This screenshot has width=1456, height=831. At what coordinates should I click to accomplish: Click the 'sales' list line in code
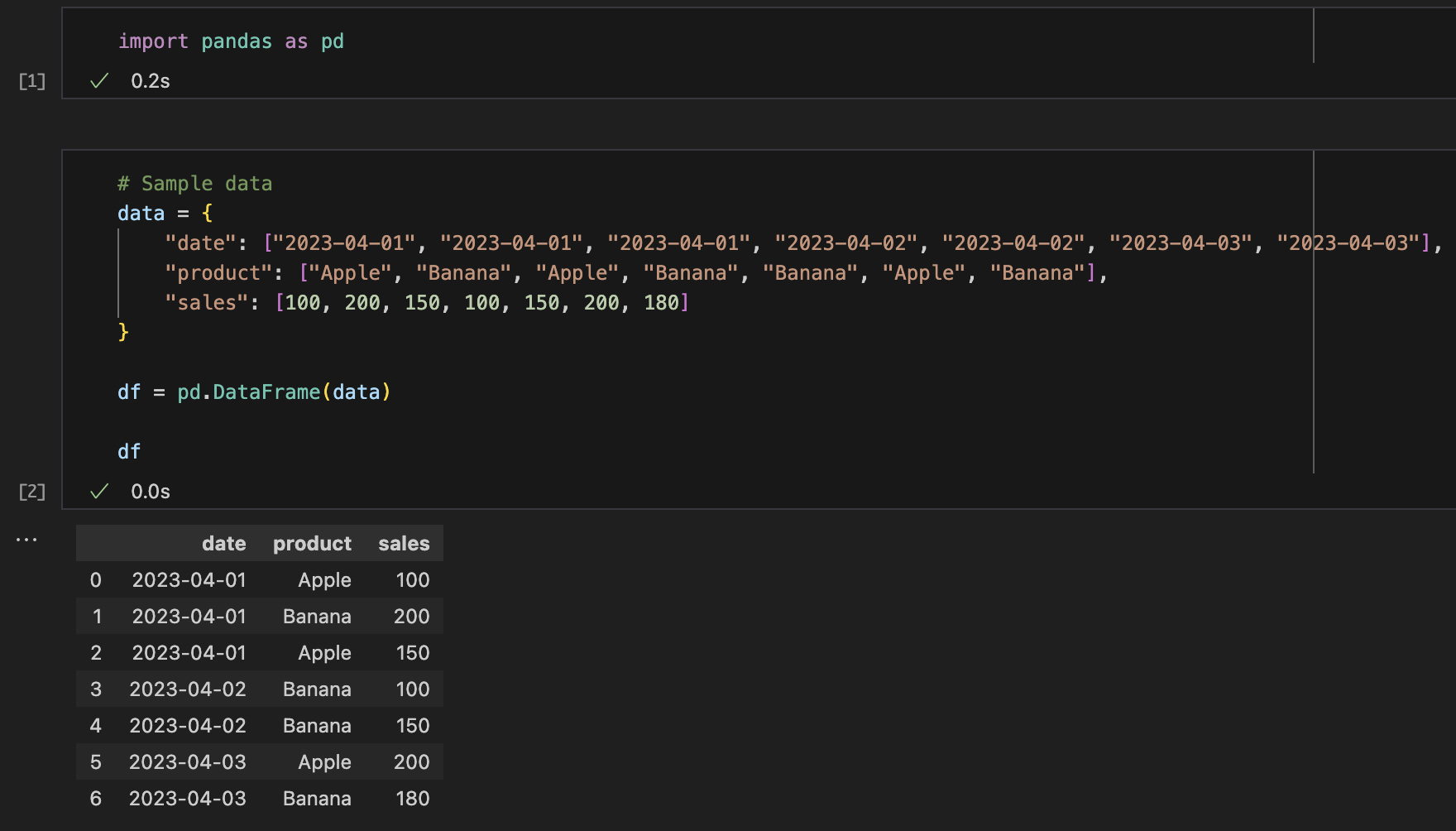pyautogui.click(x=427, y=303)
